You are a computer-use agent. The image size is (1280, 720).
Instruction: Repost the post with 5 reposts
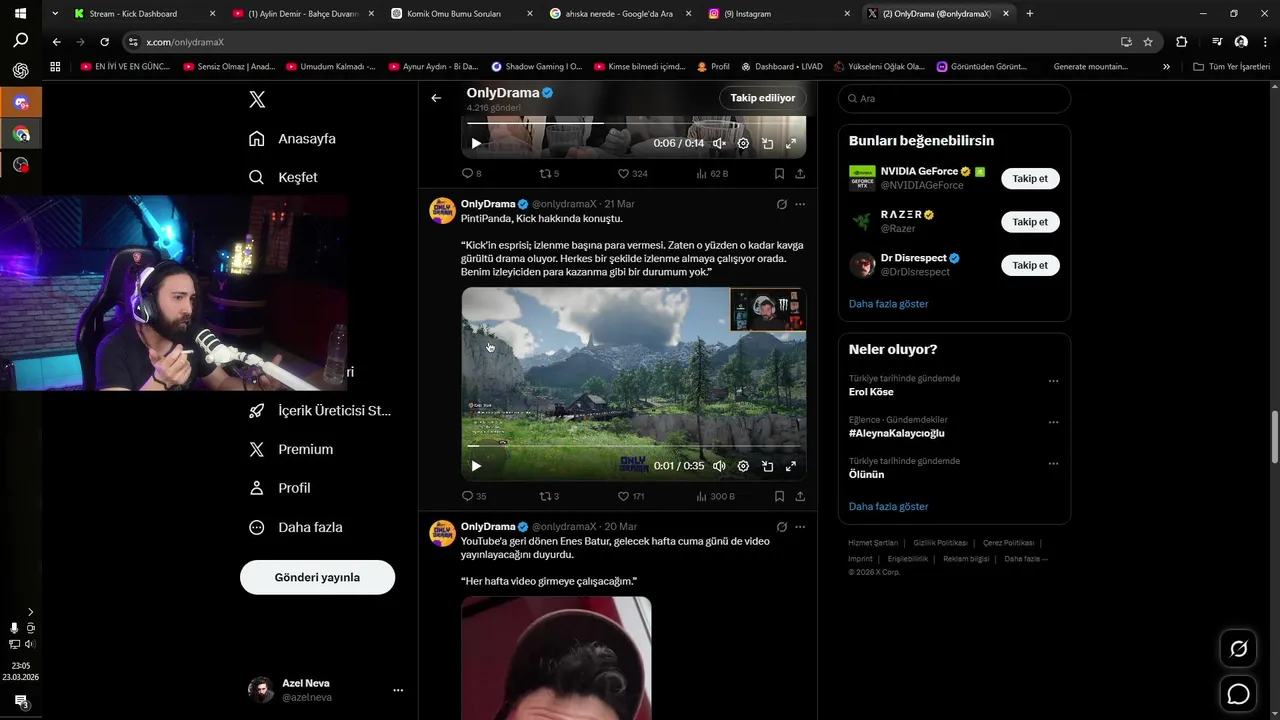click(549, 173)
